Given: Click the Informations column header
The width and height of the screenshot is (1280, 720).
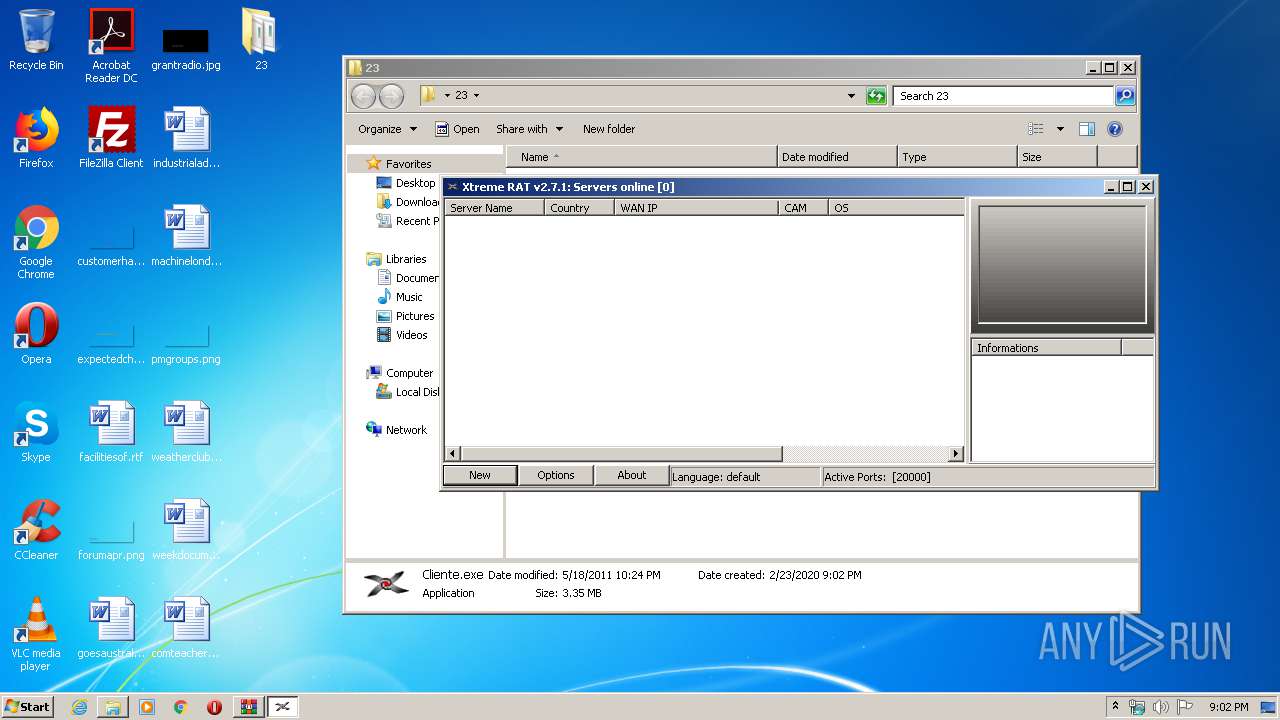Looking at the screenshot, I should tap(1046, 348).
